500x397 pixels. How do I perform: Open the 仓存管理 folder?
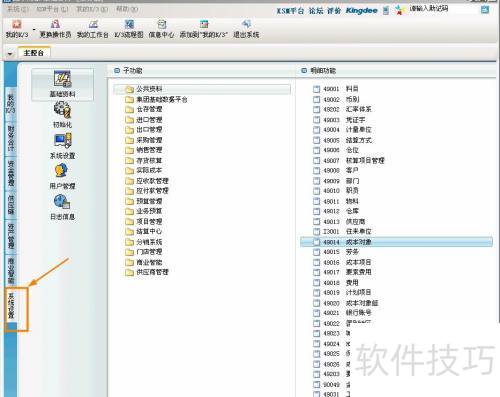point(144,109)
